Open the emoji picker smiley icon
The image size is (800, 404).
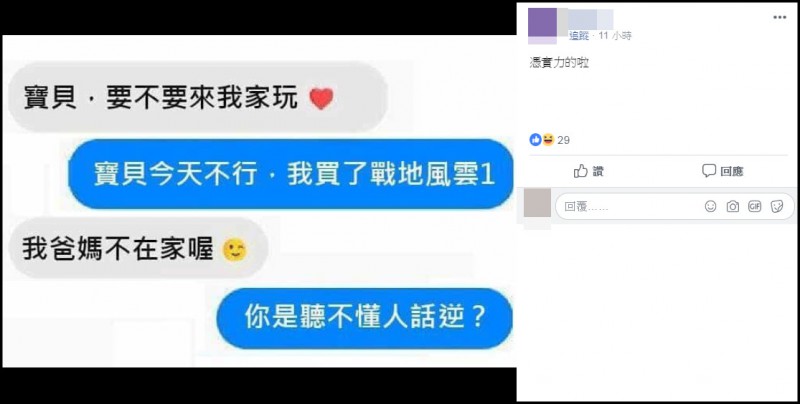coord(710,206)
